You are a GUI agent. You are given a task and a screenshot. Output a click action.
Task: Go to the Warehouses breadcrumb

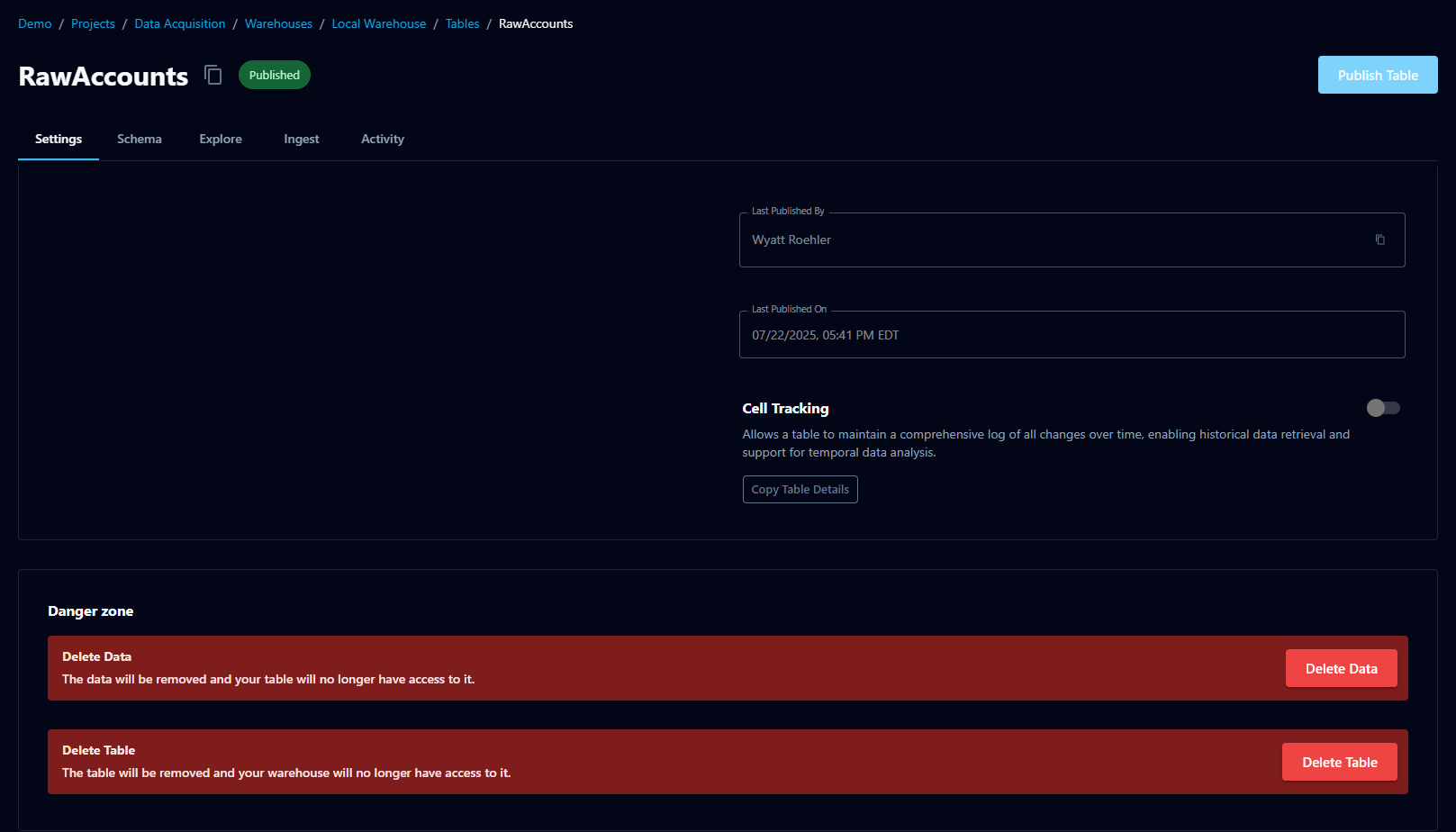point(278,23)
